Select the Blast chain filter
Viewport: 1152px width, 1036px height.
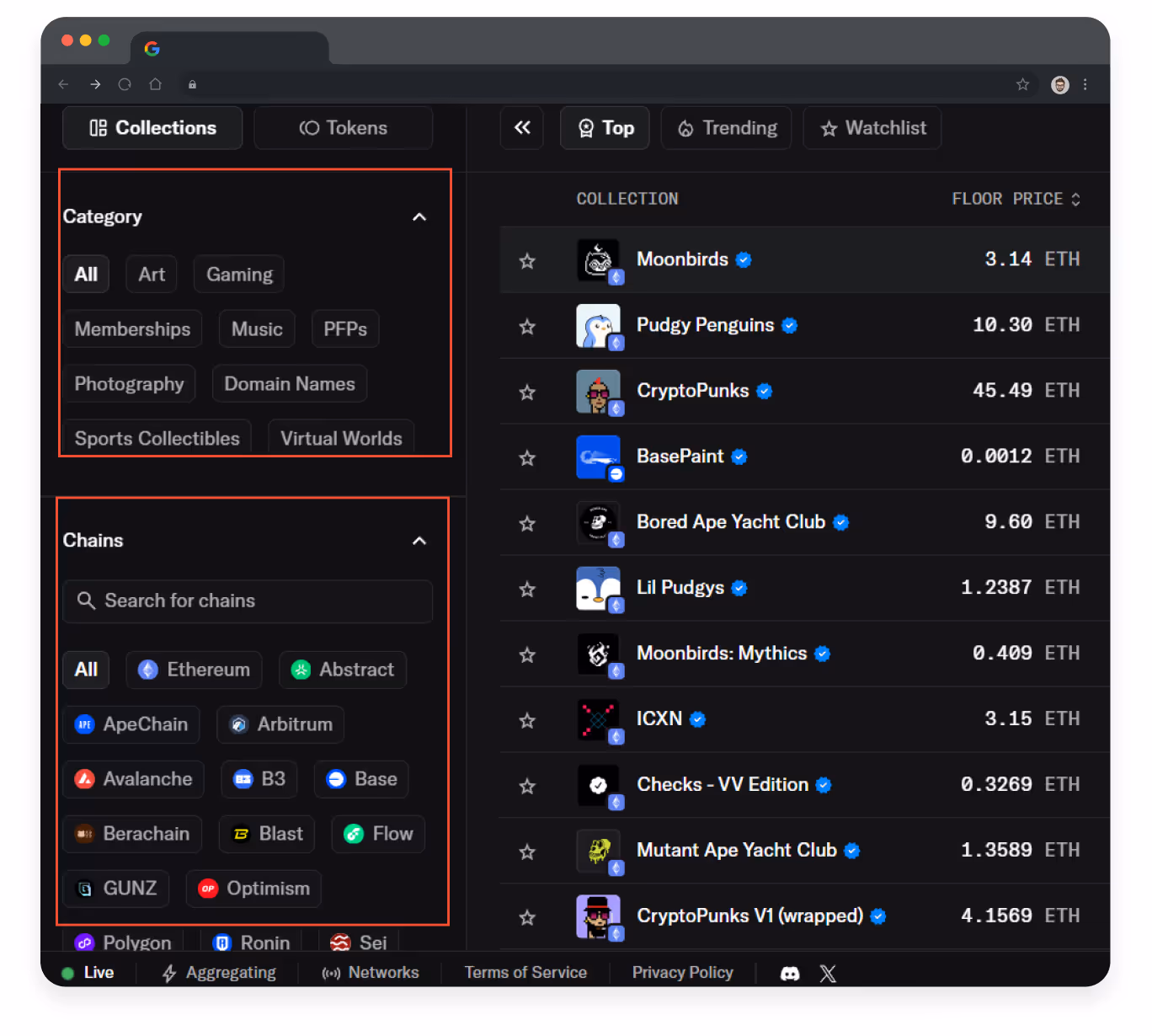click(x=267, y=834)
